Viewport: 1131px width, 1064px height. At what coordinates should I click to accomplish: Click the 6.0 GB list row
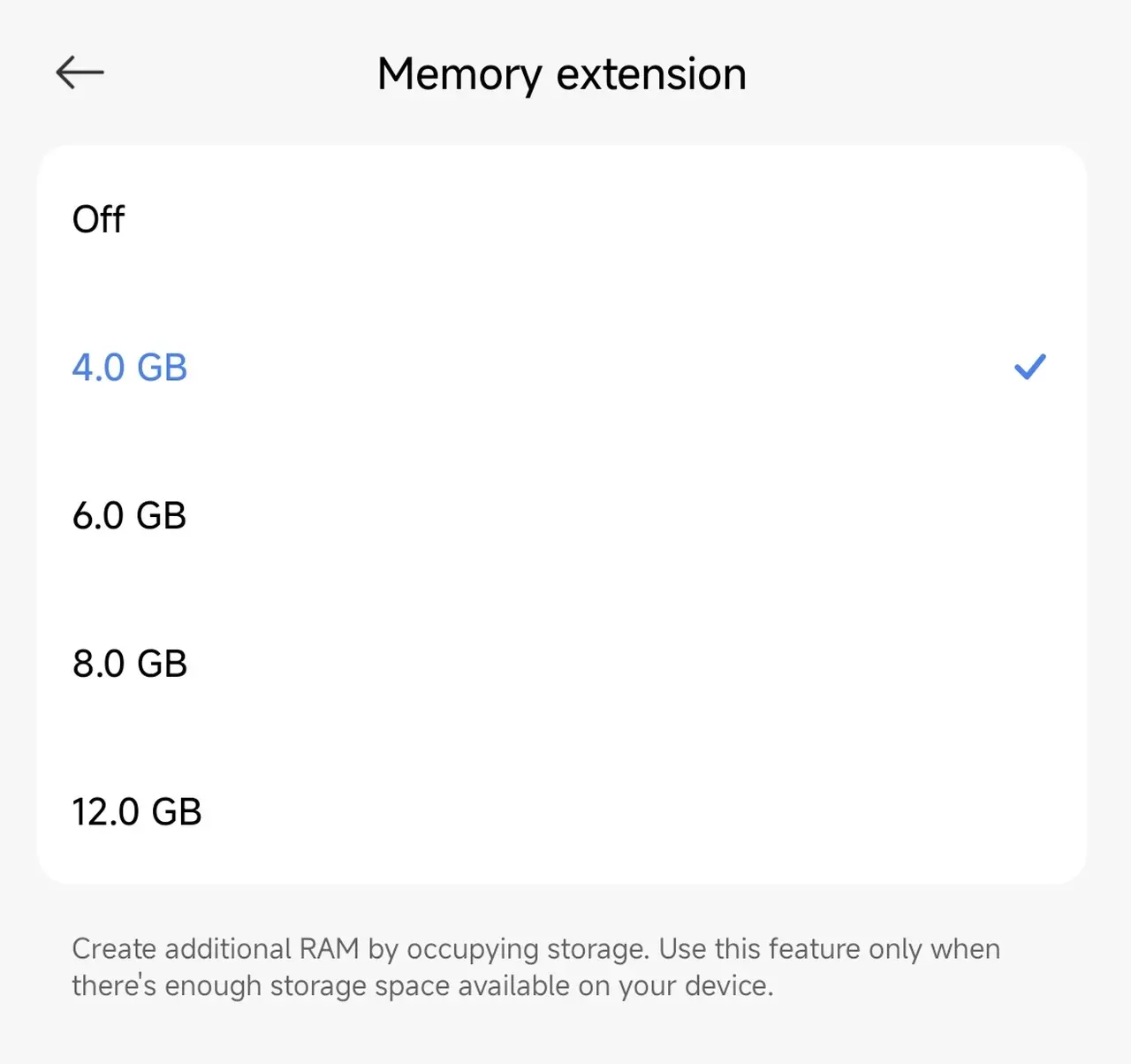tap(562, 516)
